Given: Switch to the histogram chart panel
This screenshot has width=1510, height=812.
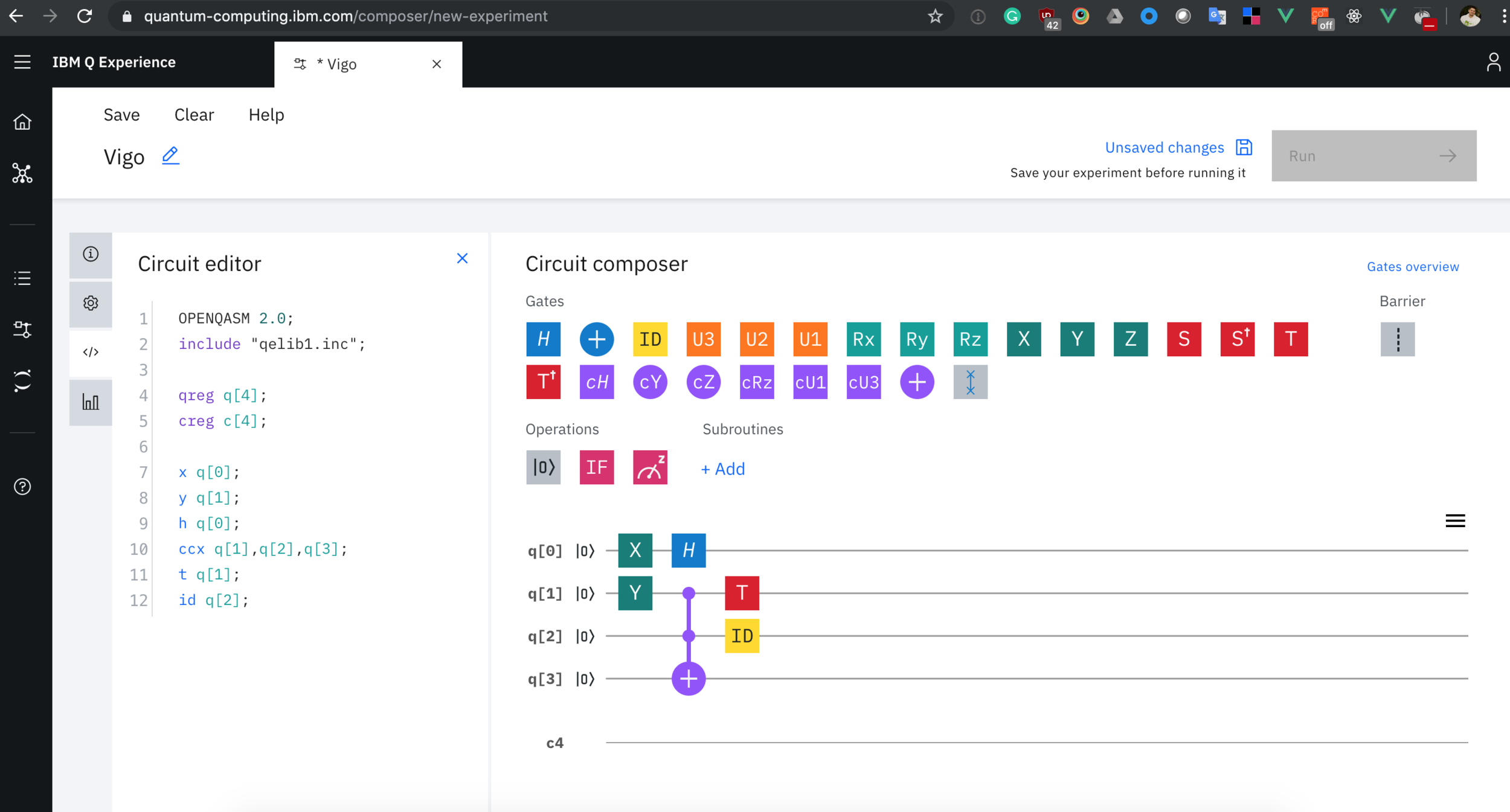Looking at the screenshot, I should (x=91, y=402).
